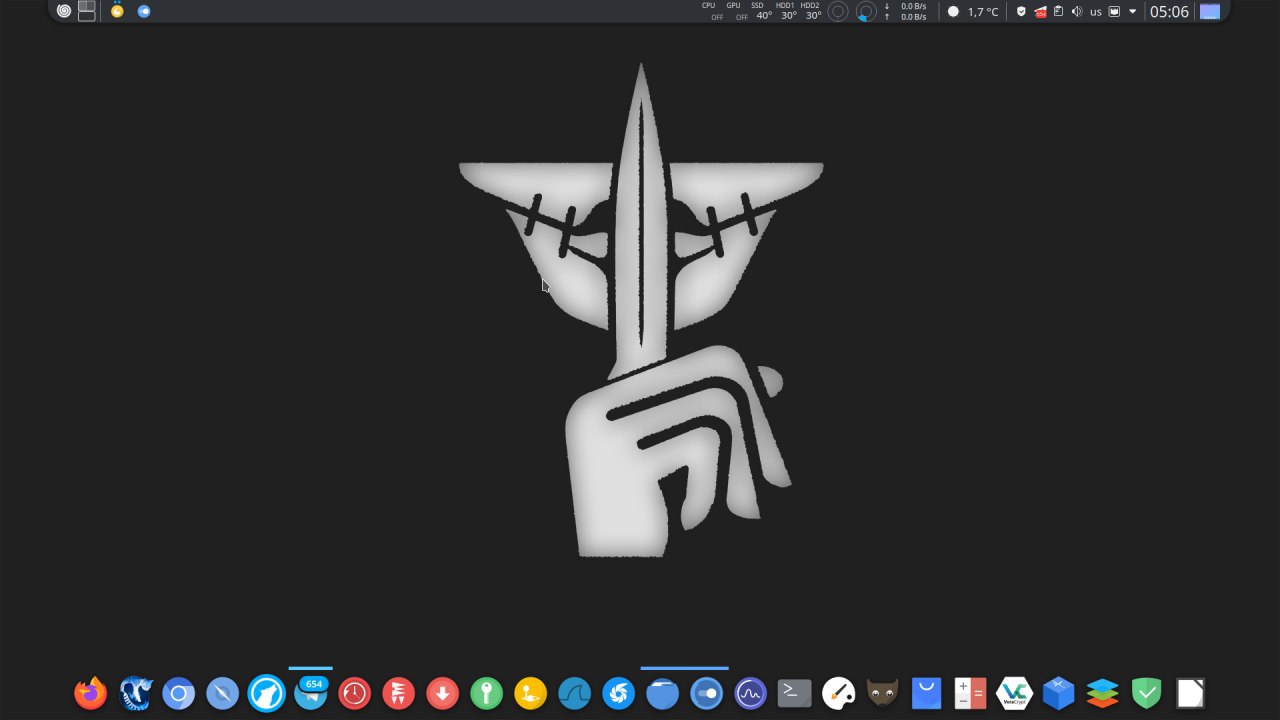The height and width of the screenshot is (720, 1280).
Task: Open the red clock app icon
Action: (355, 693)
